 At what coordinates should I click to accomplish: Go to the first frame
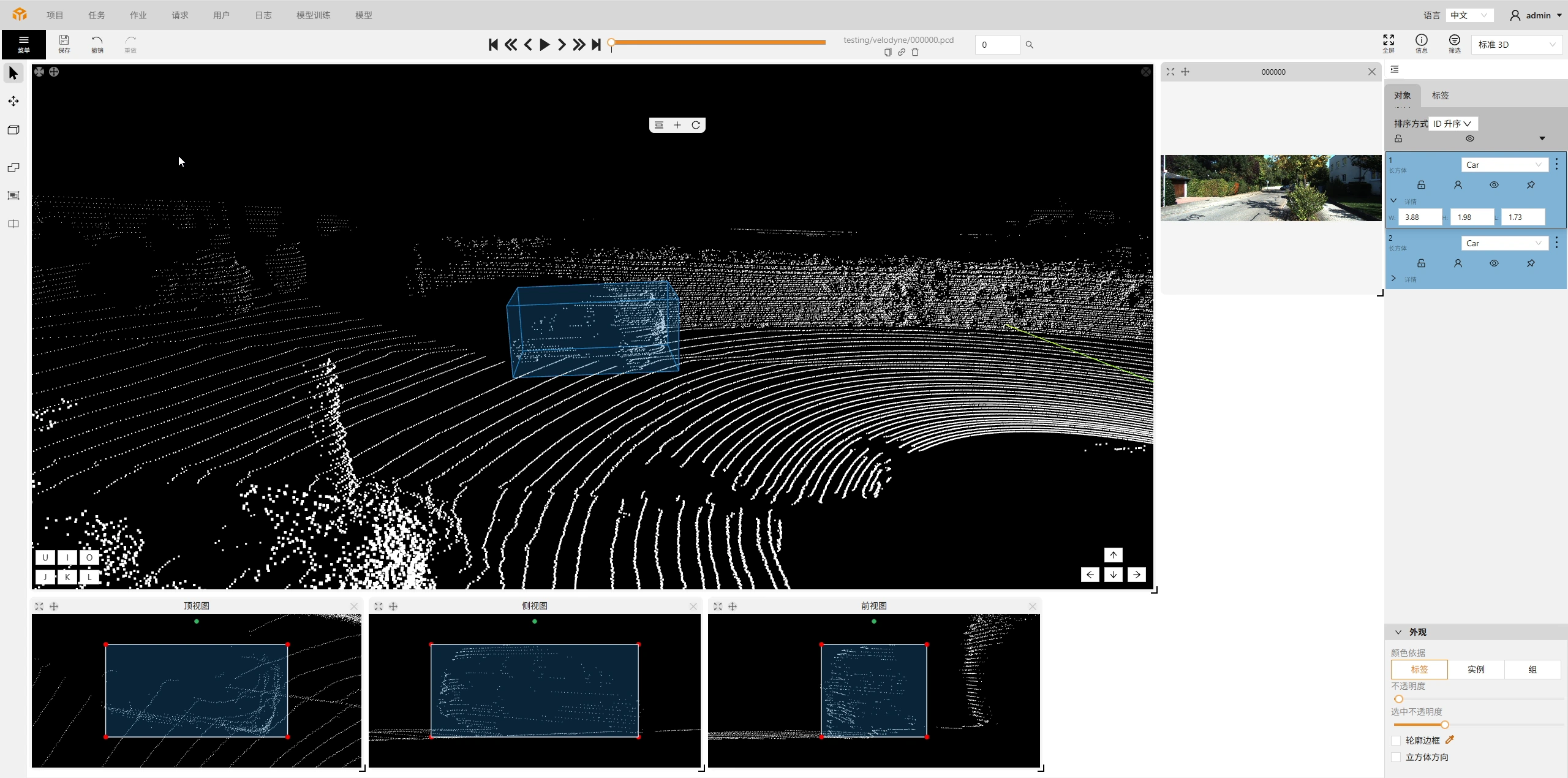click(493, 45)
